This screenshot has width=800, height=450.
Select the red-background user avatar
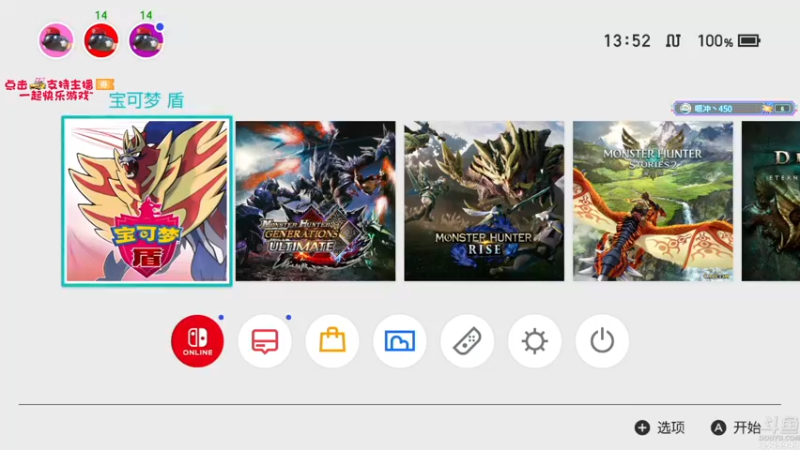pos(101,40)
